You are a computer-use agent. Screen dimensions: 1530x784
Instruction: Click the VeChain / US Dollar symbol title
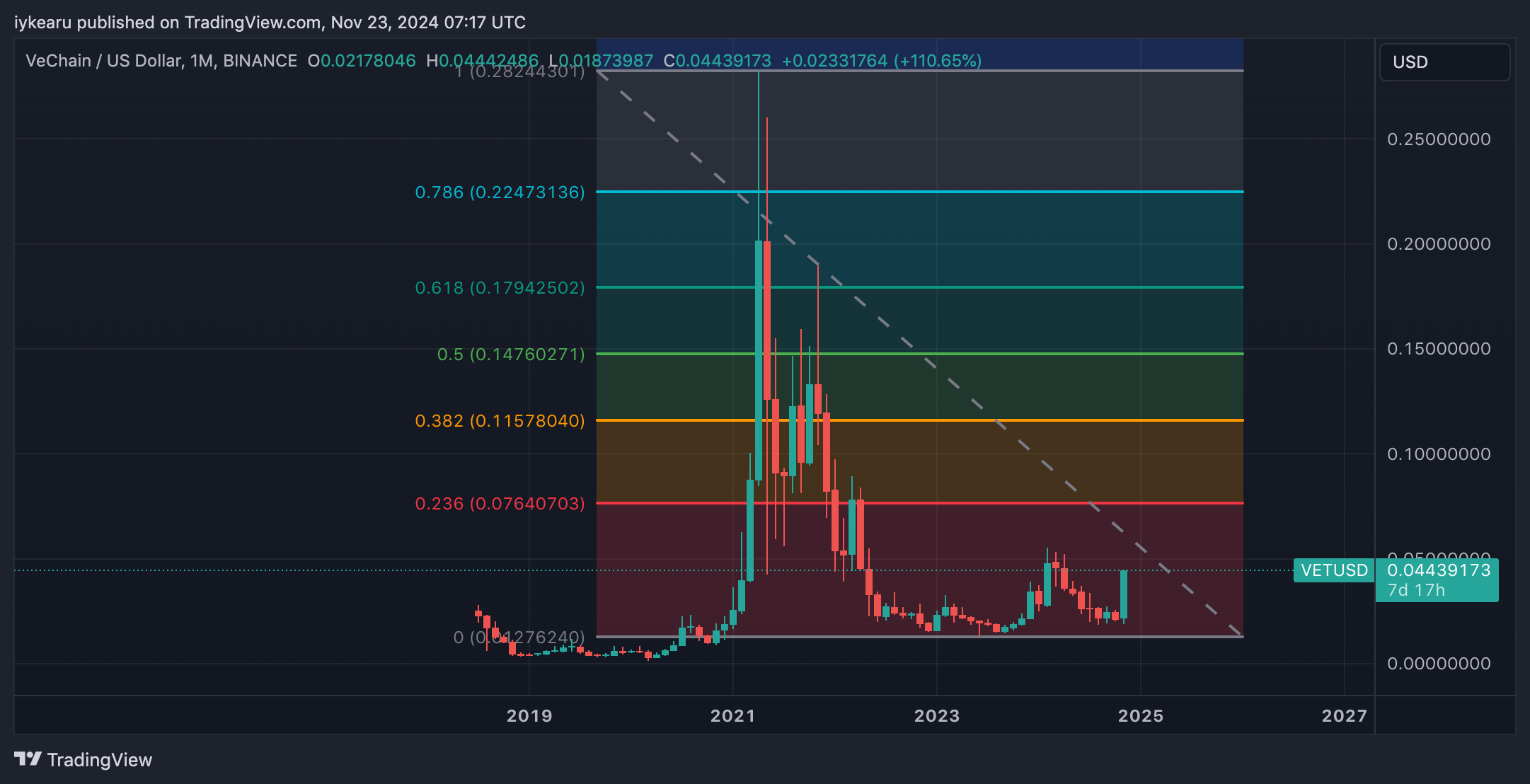(103, 61)
